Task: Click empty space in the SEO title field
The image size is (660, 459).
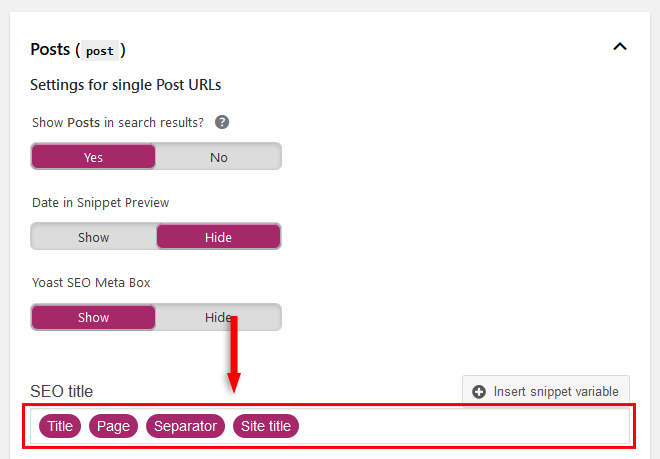Action: pyautogui.click(x=463, y=426)
